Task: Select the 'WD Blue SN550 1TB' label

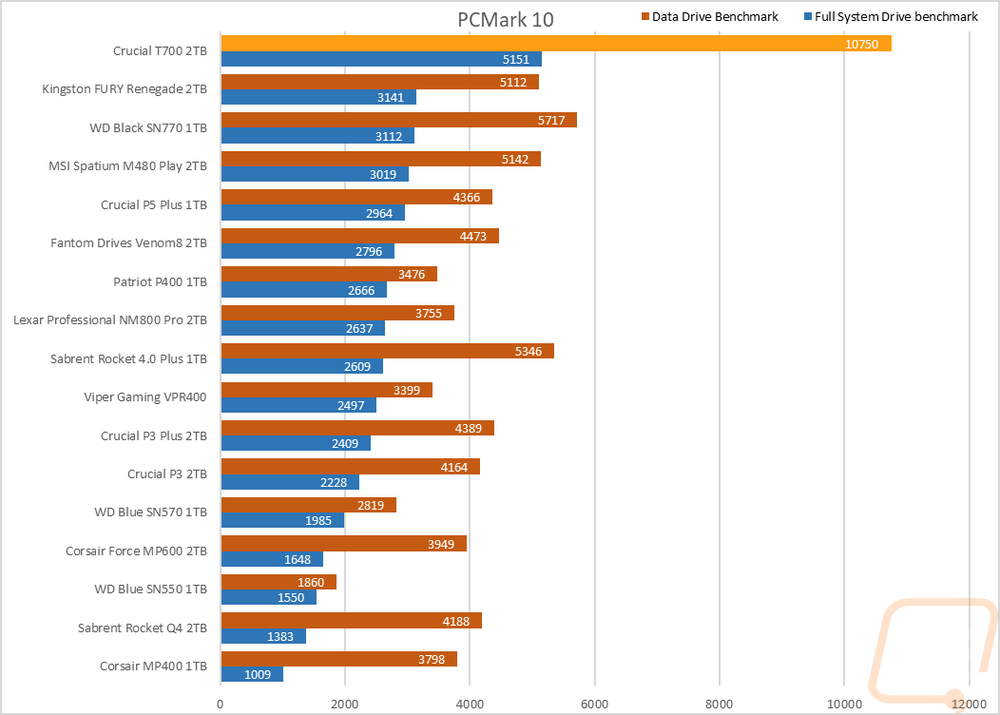Action: point(151,589)
